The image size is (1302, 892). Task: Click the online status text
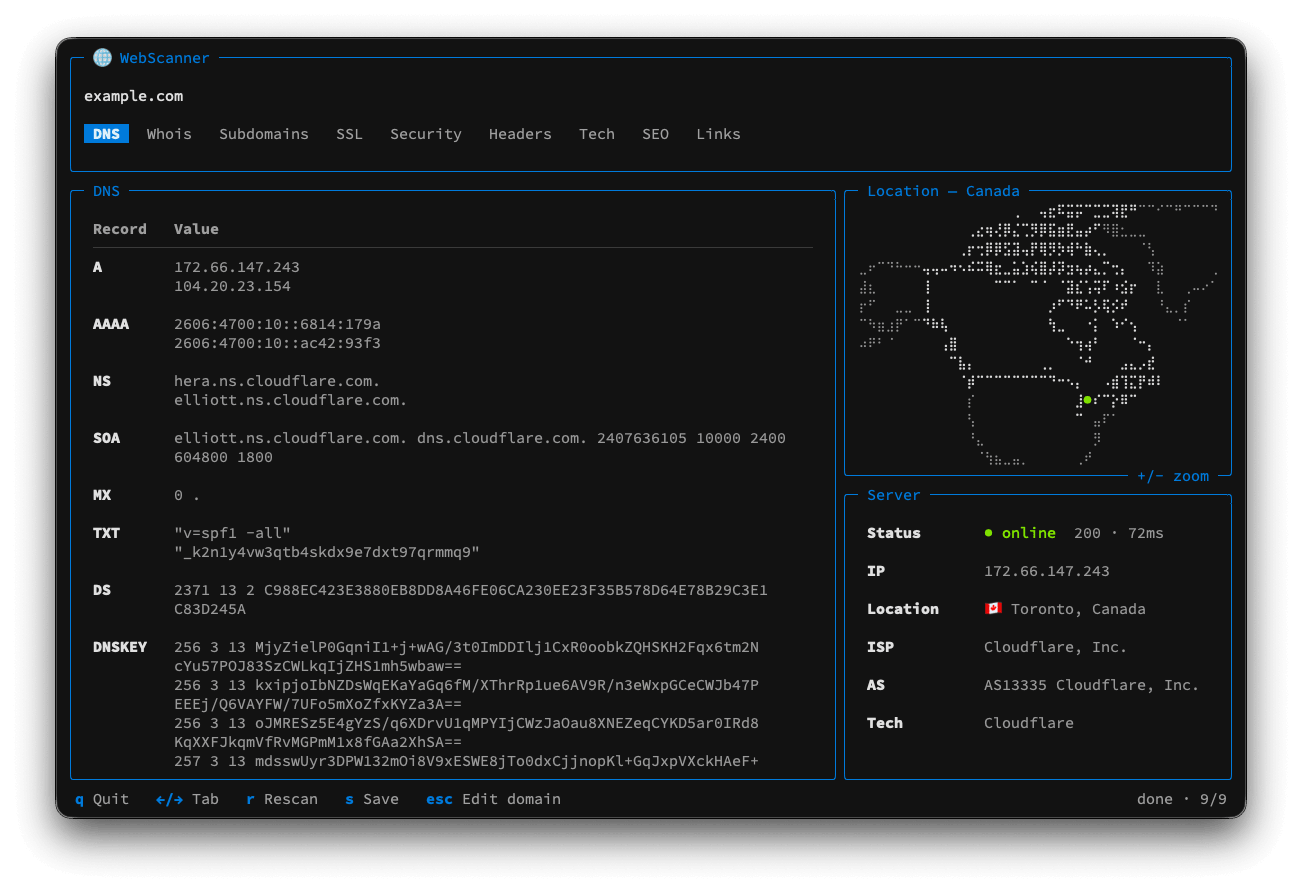point(1029,533)
